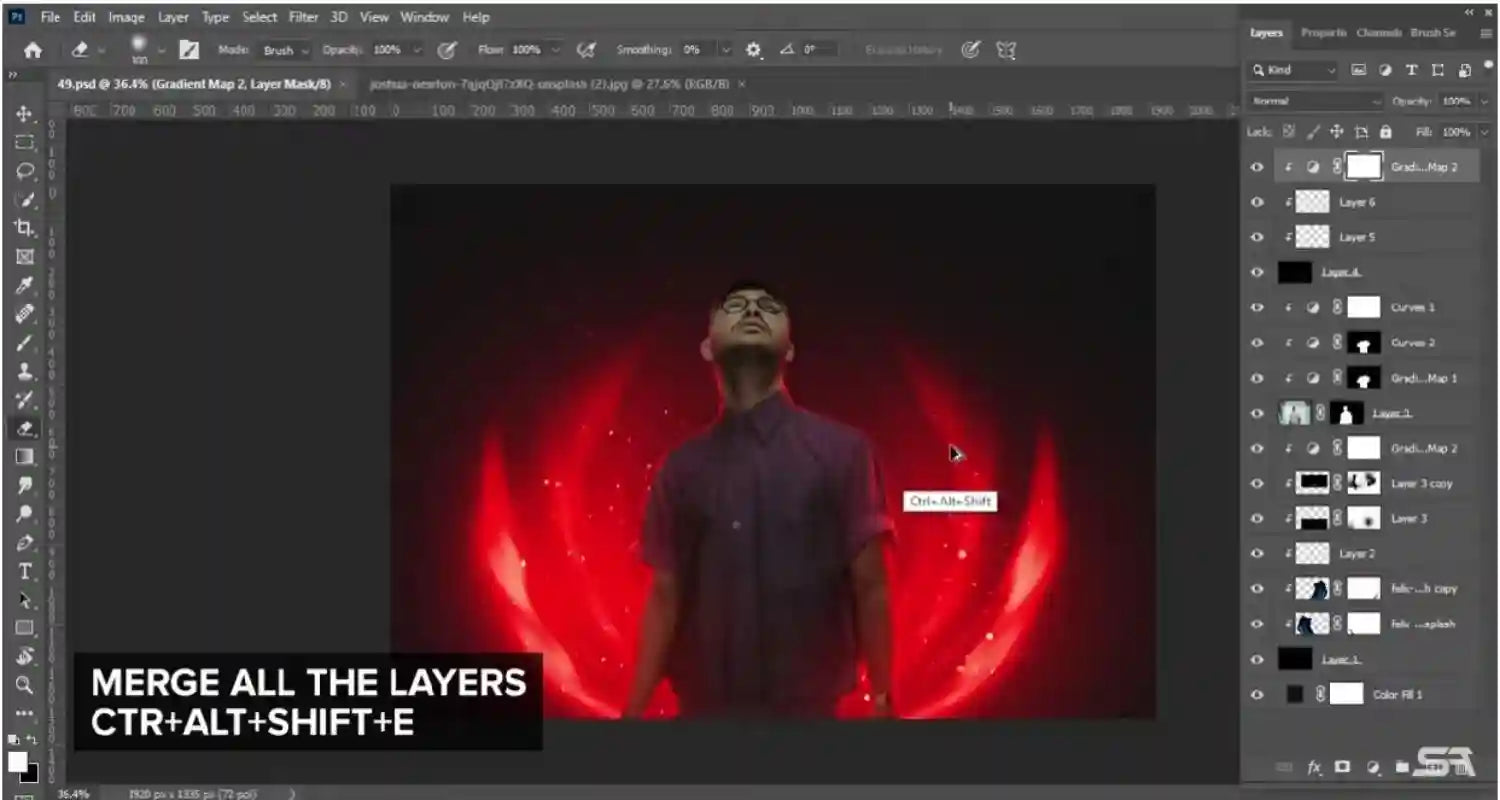Select the Eraser tool in the toolbox
This screenshot has width=1500, height=800.
pyautogui.click(x=24, y=428)
